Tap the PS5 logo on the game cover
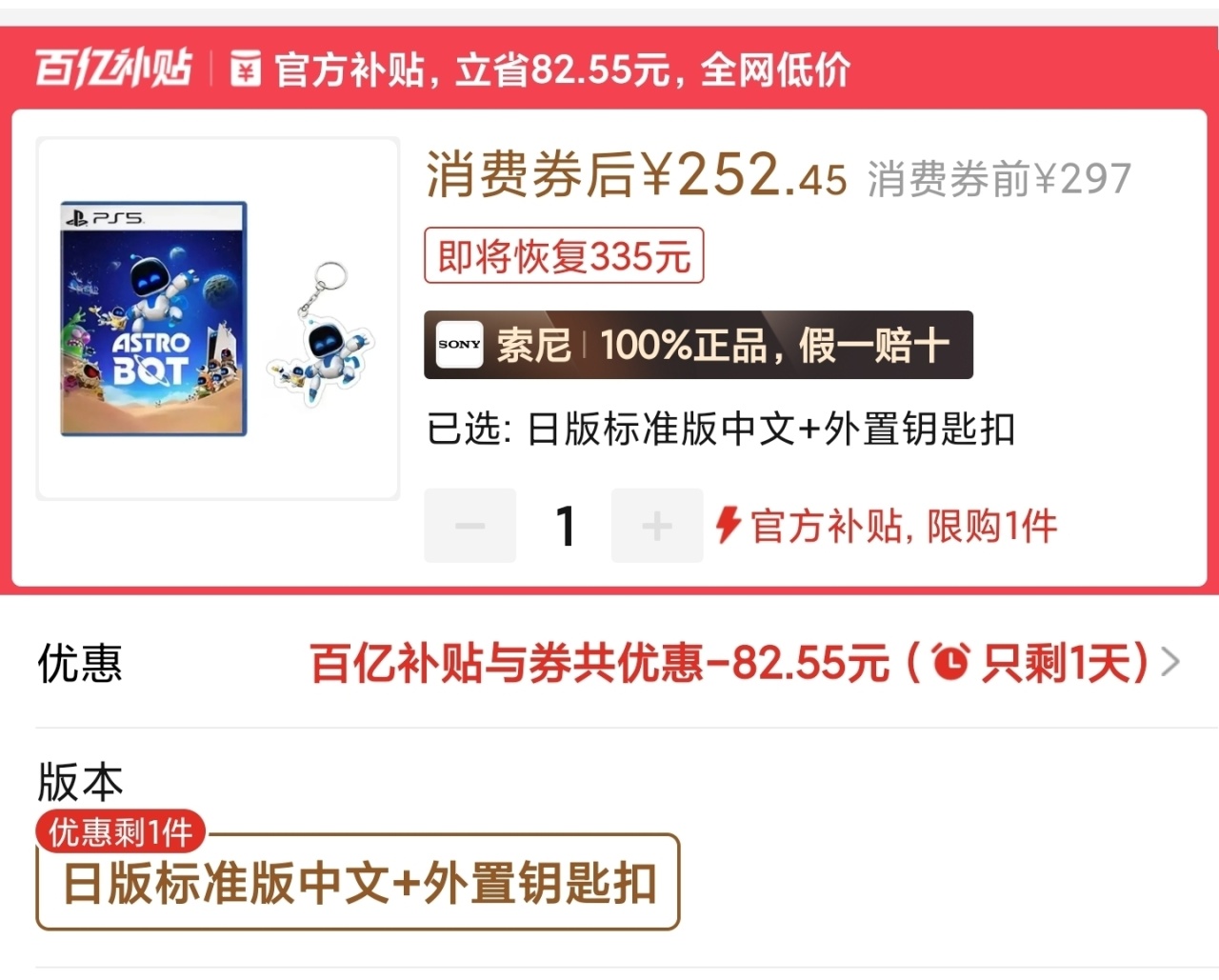This screenshot has height=980, width=1219. tap(104, 218)
